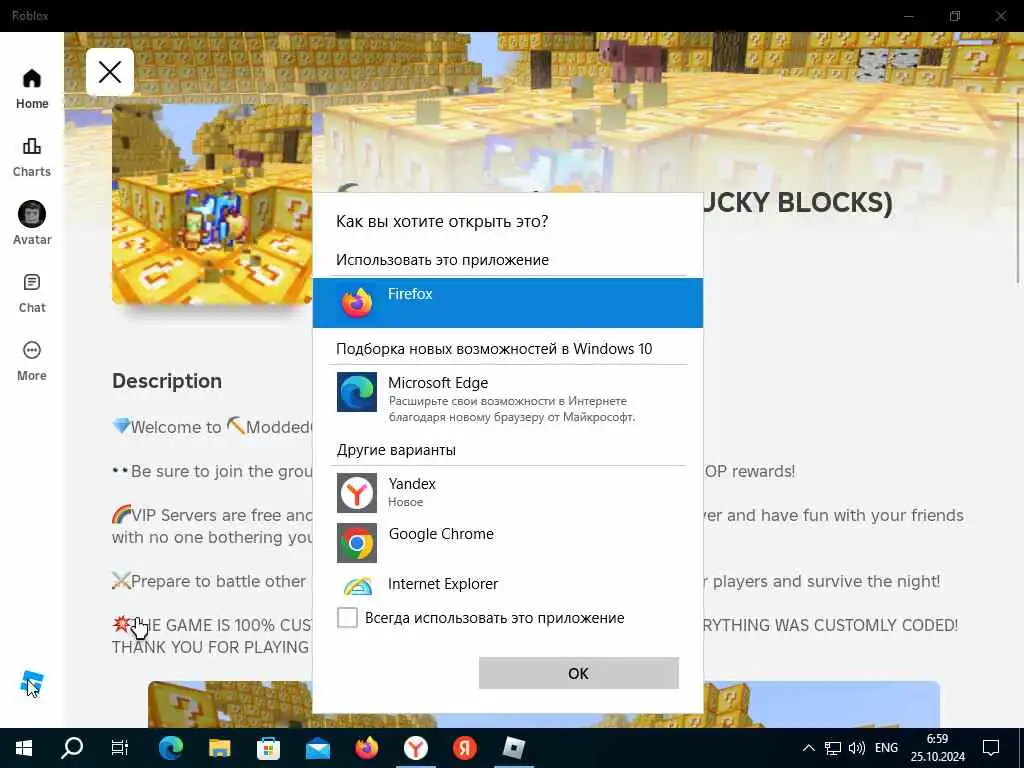The height and width of the screenshot is (768, 1024).
Task: Open the Avatar page in sidebar
Action: [x=31, y=223]
